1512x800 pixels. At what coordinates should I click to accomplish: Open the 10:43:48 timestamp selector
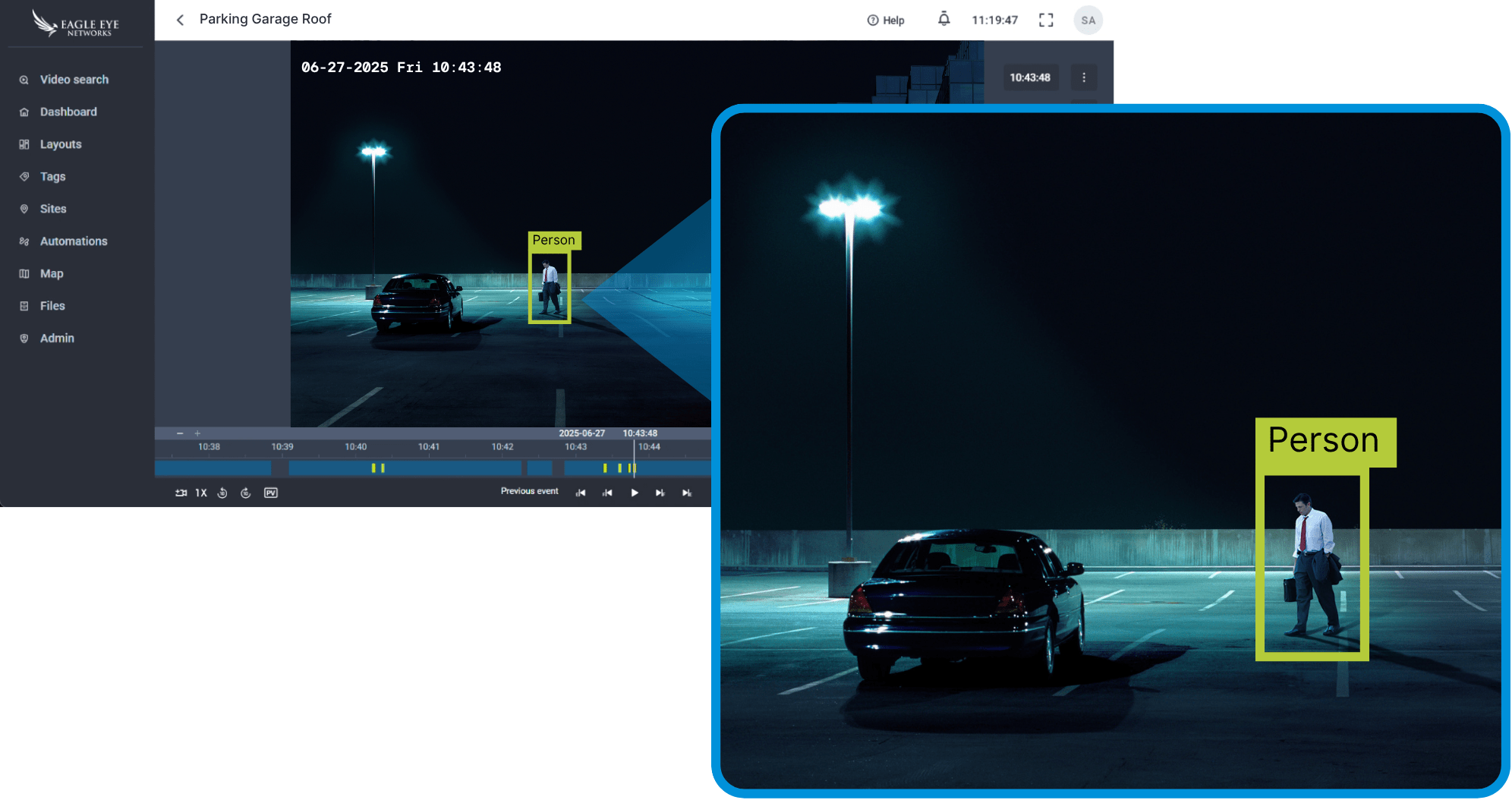pyautogui.click(x=1030, y=77)
